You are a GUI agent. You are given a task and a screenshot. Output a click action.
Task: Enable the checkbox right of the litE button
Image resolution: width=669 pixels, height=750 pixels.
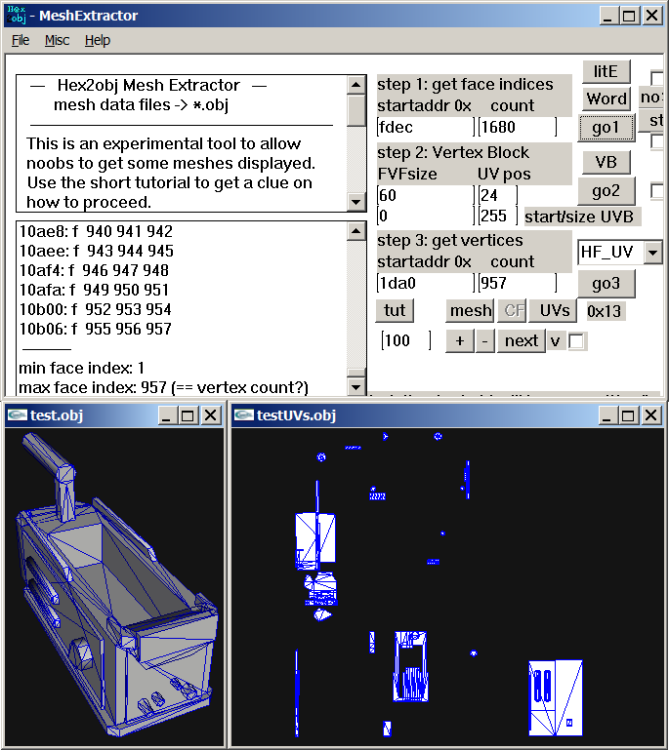pyautogui.click(x=657, y=77)
